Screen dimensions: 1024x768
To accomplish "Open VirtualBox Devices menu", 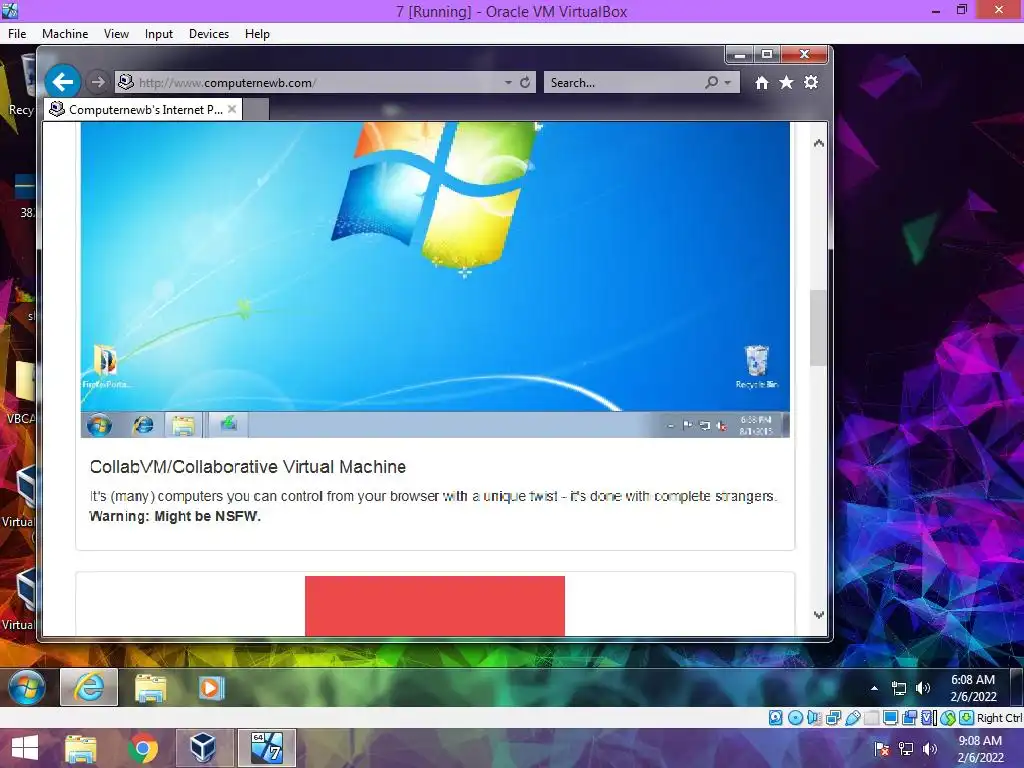I will pos(209,34).
